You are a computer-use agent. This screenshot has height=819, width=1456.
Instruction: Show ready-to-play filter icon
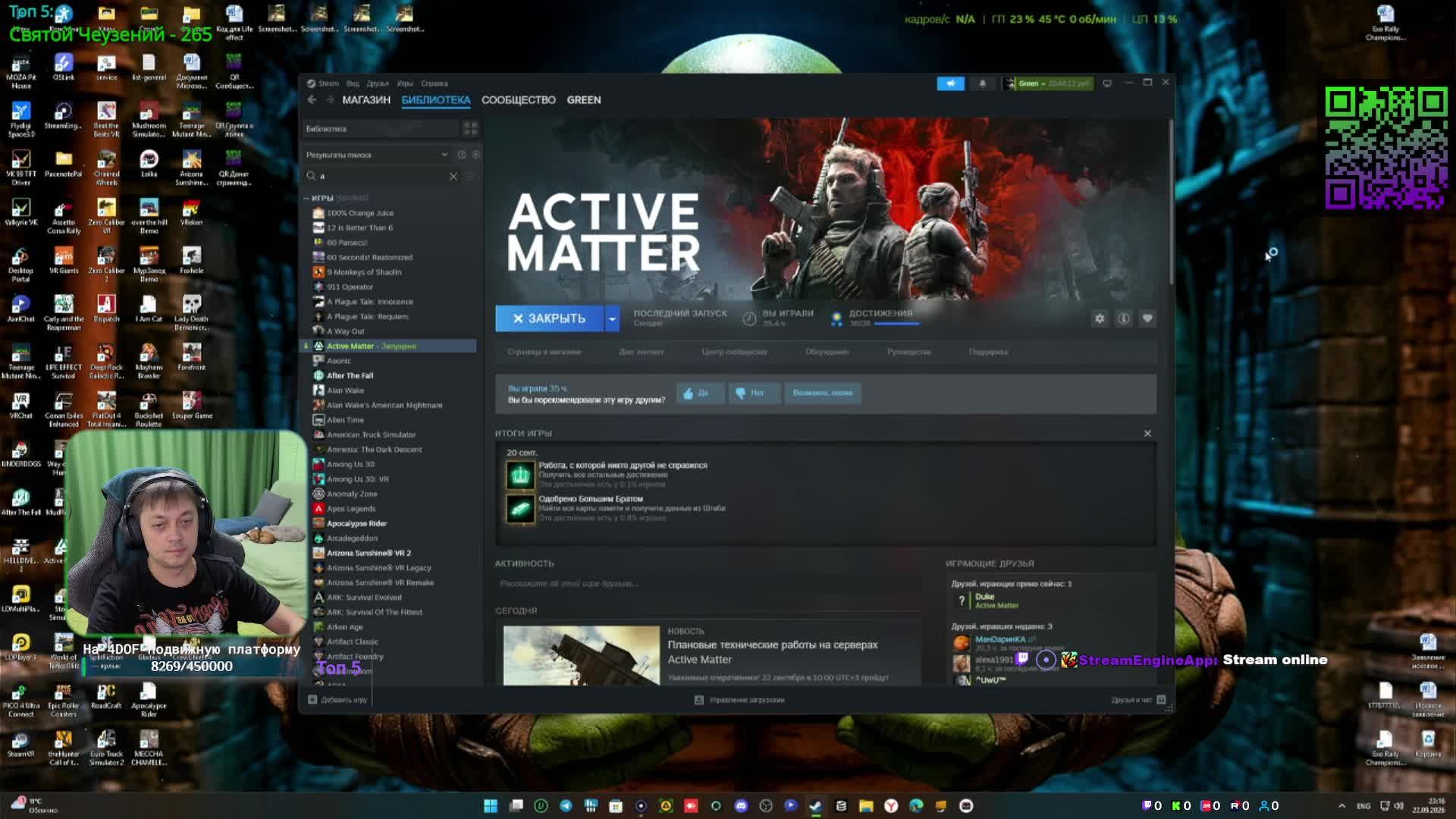click(475, 155)
